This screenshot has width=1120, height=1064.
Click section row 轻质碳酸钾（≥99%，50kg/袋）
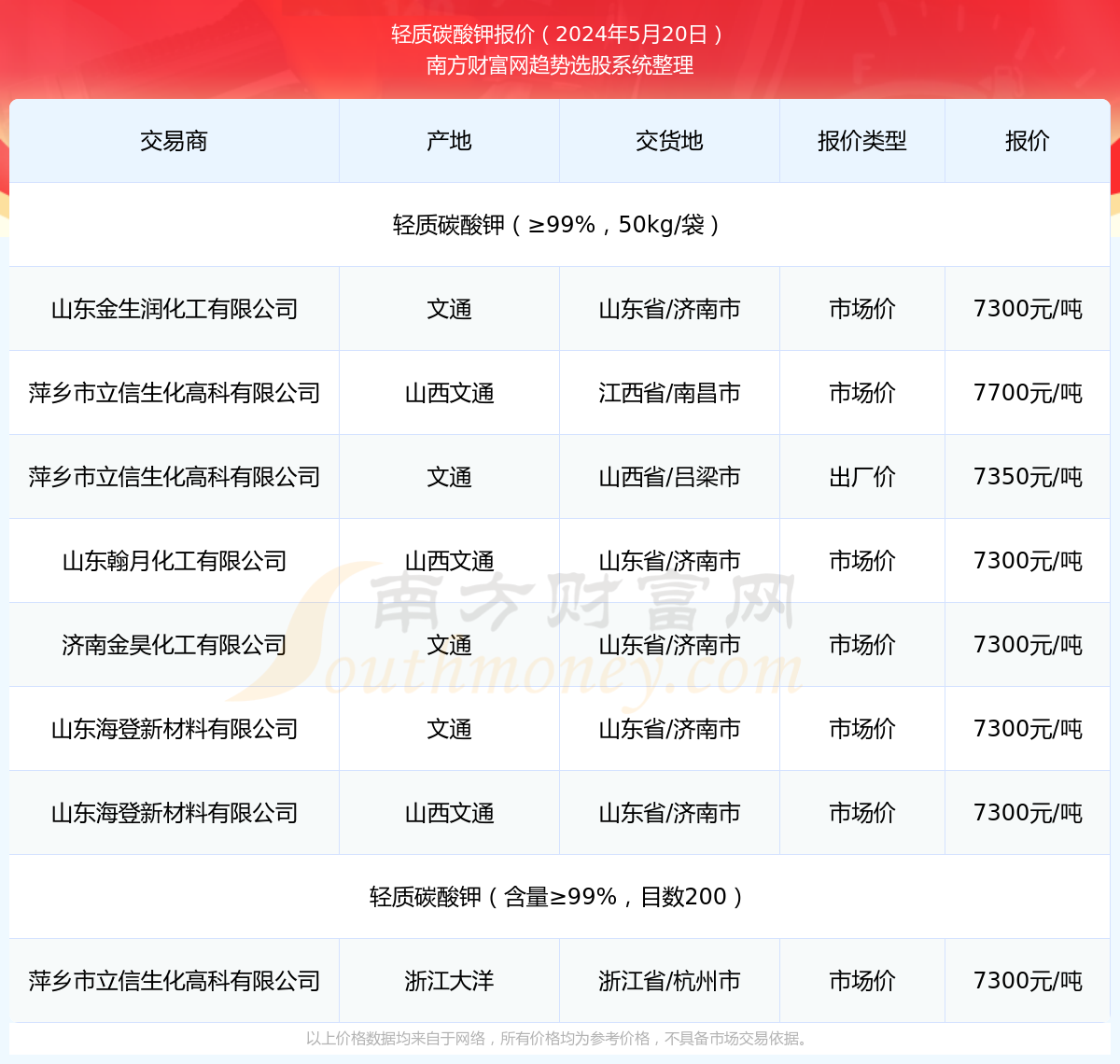tap(559, 225)
